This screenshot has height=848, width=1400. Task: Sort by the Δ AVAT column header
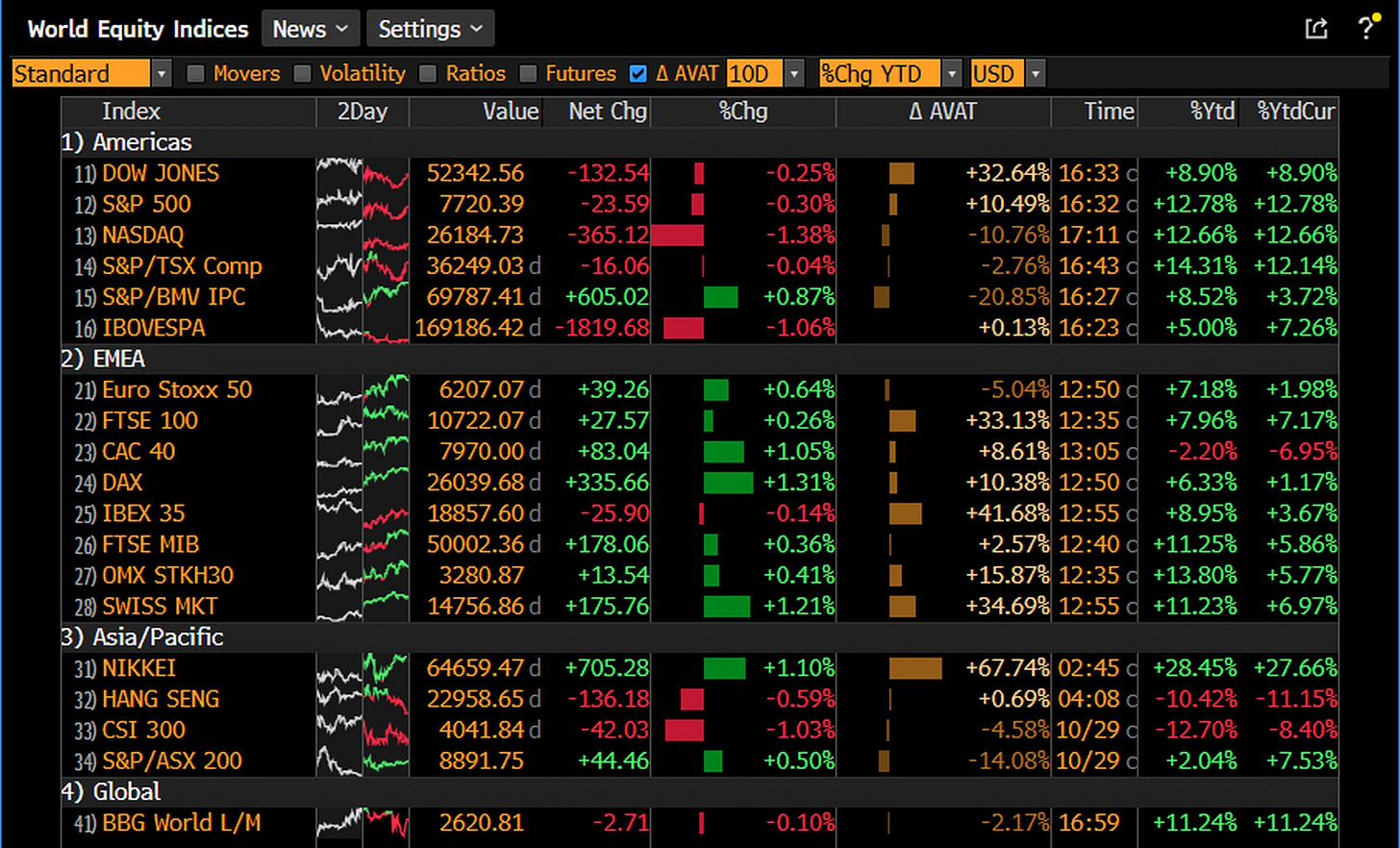pos(943,112)
